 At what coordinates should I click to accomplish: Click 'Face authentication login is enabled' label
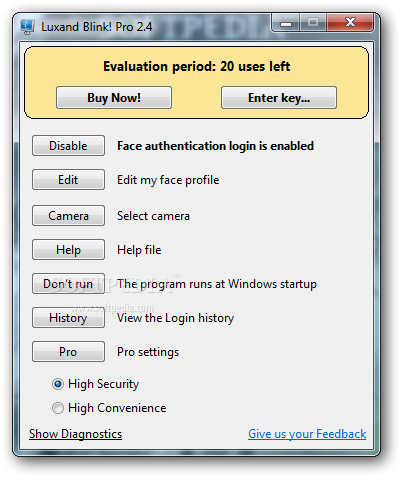pyautogui.click(x=215, y=146)
